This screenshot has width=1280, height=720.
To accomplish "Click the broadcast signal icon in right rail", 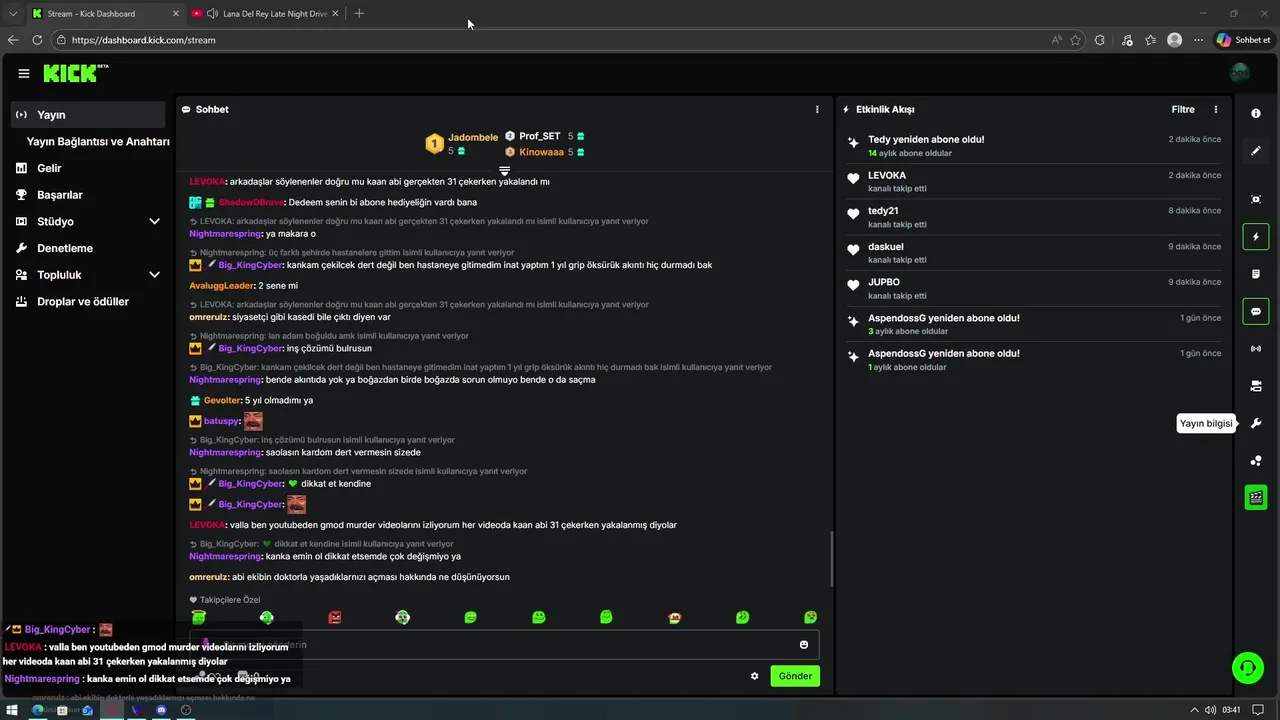I will coord(1256,349).
